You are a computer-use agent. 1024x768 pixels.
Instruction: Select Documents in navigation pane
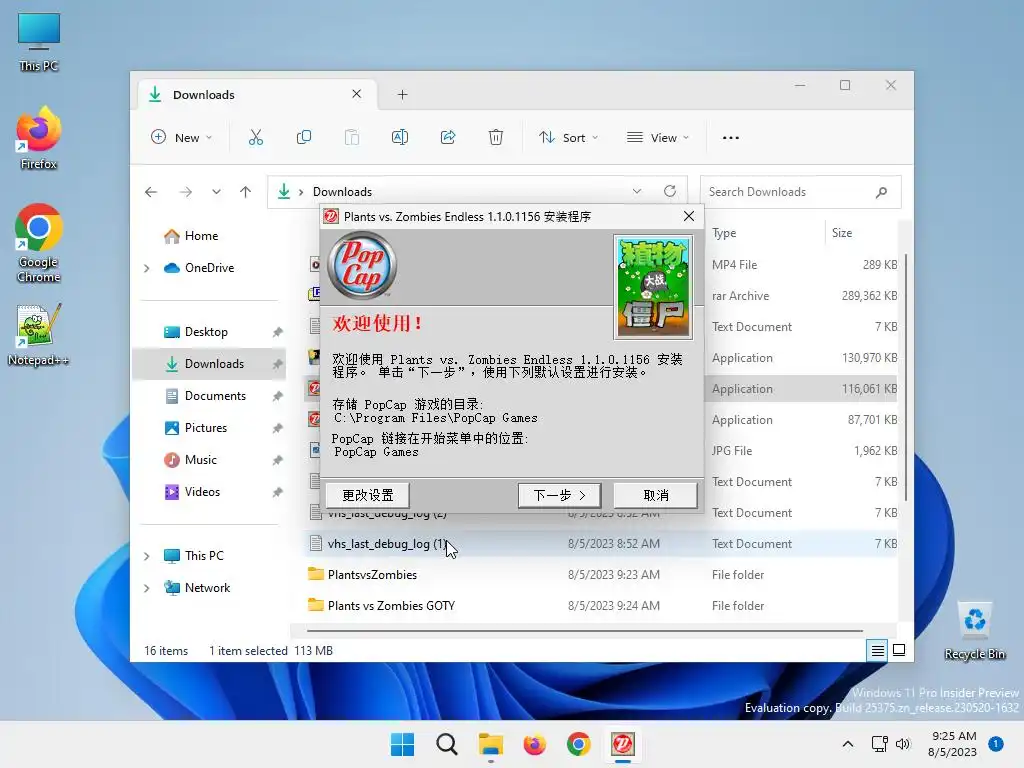point(215,396)
